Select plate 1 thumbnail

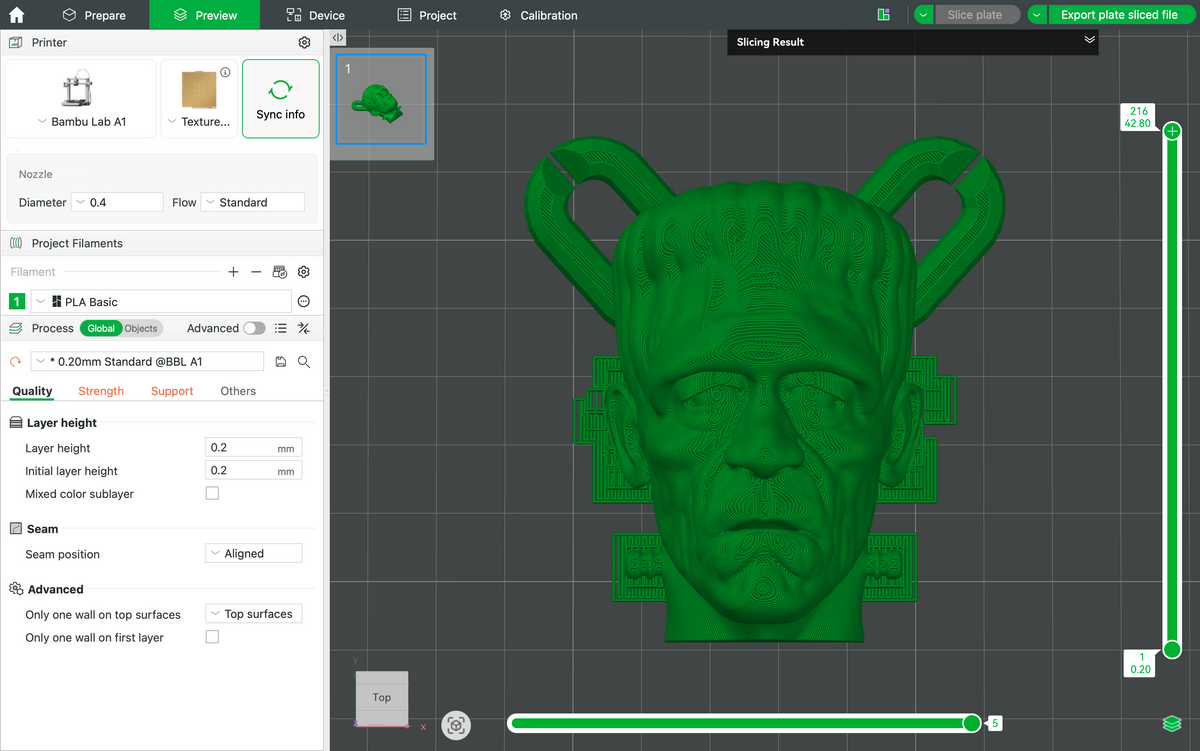[381, 98]
